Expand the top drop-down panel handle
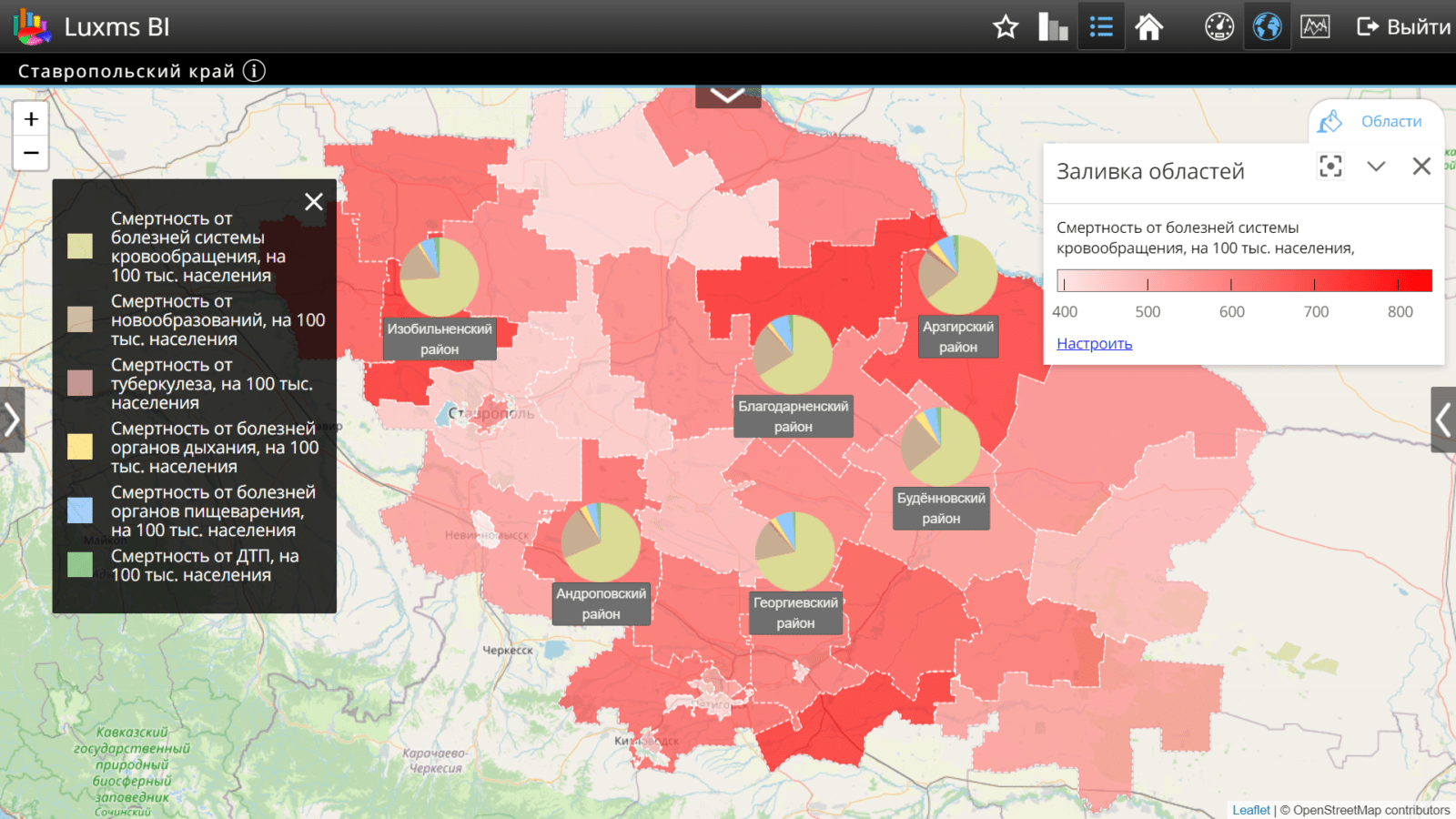The height and width of the screenshot is (819, 1456). coord(728,96)
